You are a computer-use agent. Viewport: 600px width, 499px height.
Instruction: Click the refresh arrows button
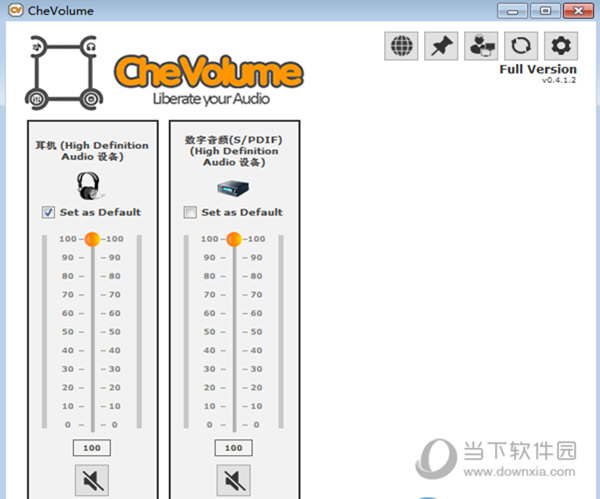(521, 46)
